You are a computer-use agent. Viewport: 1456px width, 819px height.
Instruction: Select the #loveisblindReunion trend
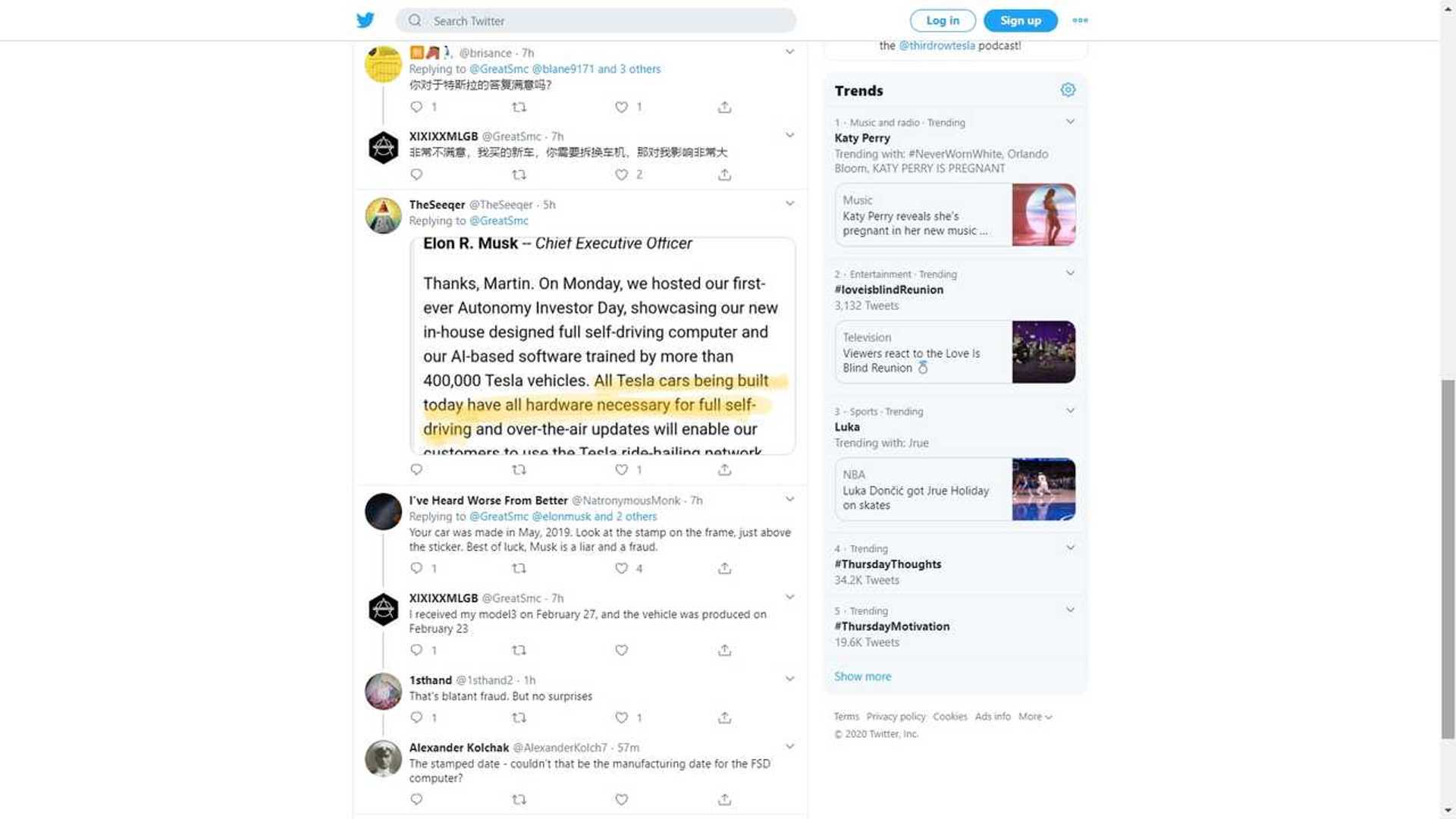pyautogui.click(x=889, y=290)
